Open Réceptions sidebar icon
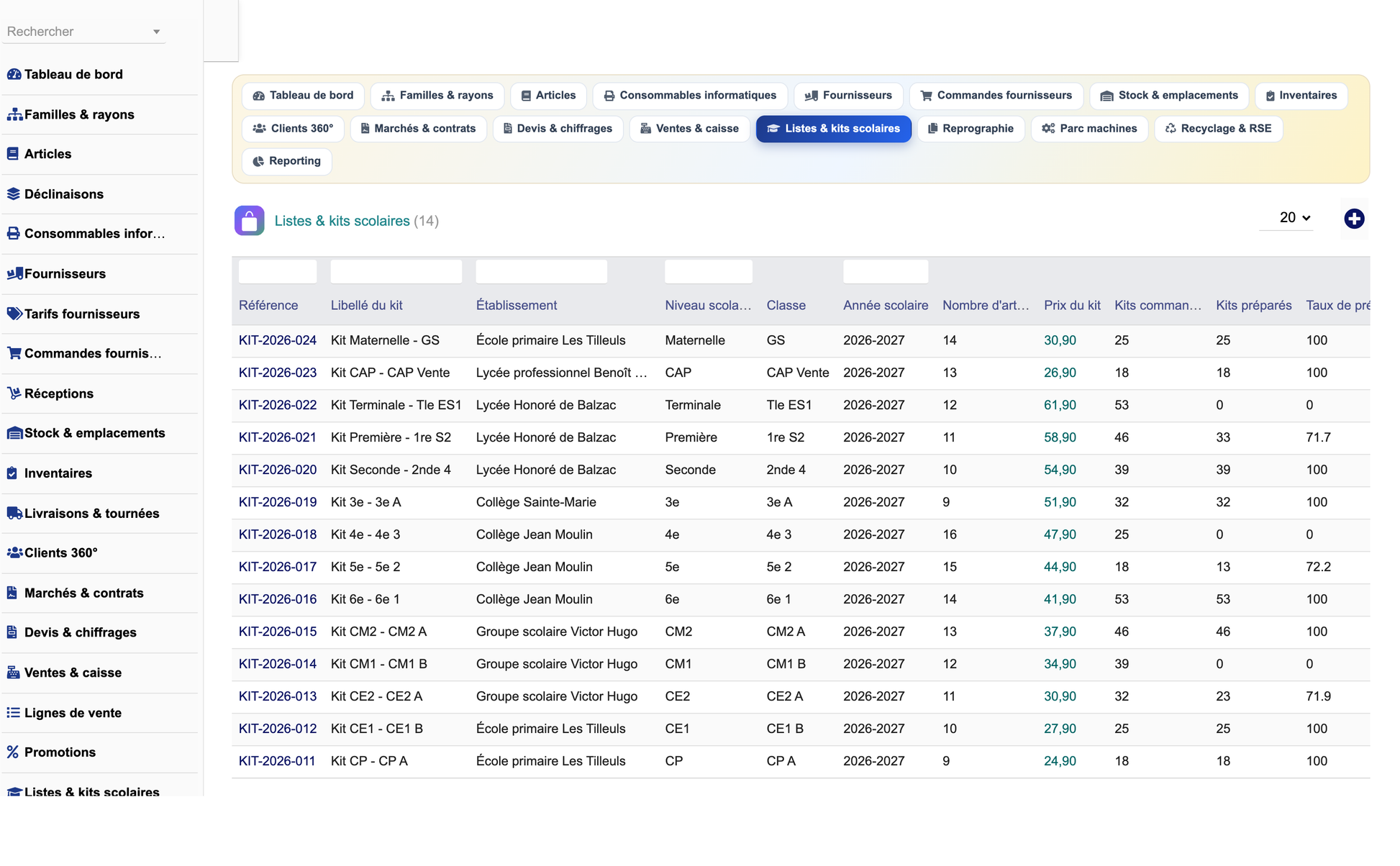Screen dimensions: 1400x866 point(14,393)
